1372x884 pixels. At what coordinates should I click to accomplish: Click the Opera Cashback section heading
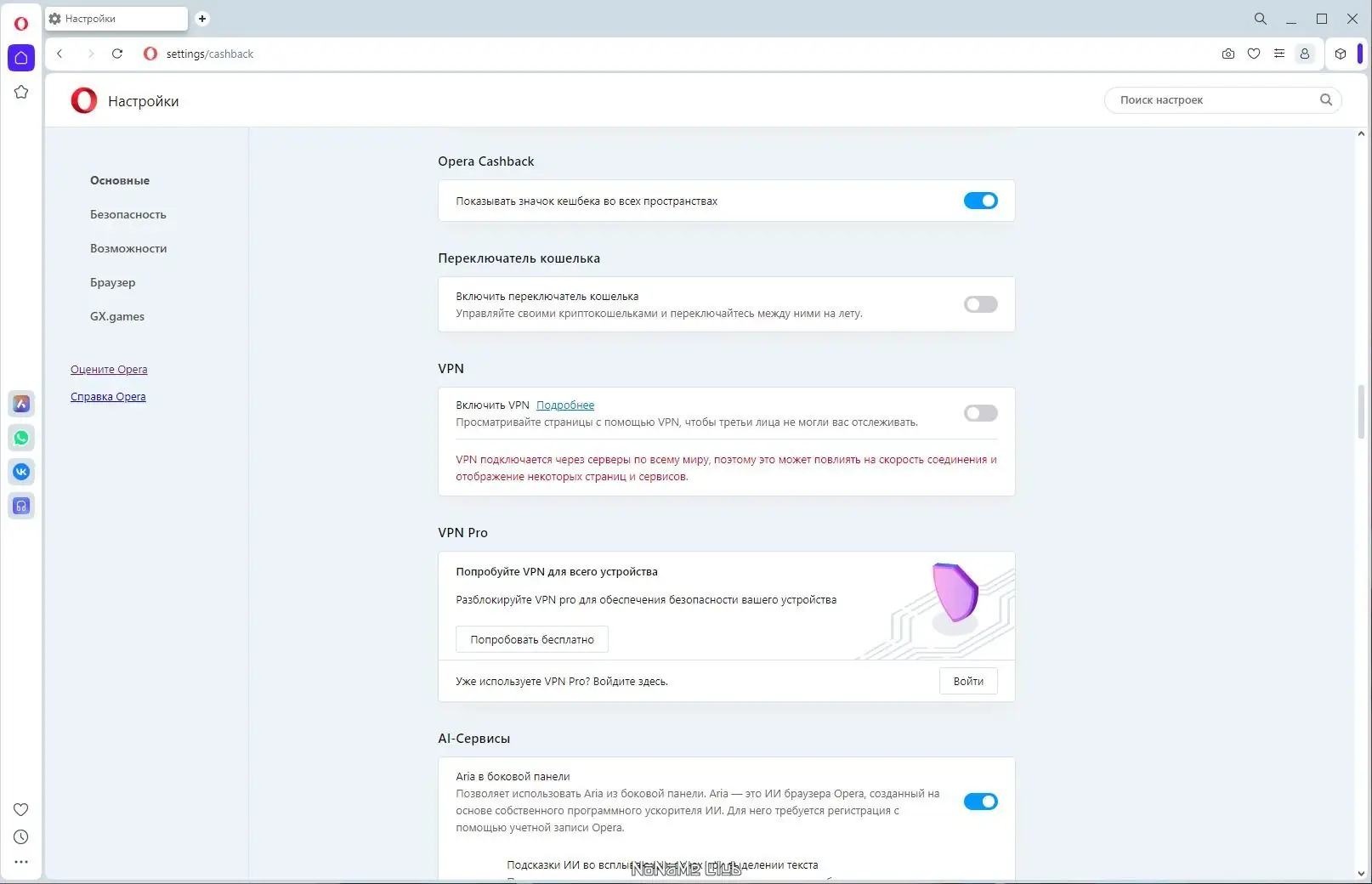(x=486, y=161)
